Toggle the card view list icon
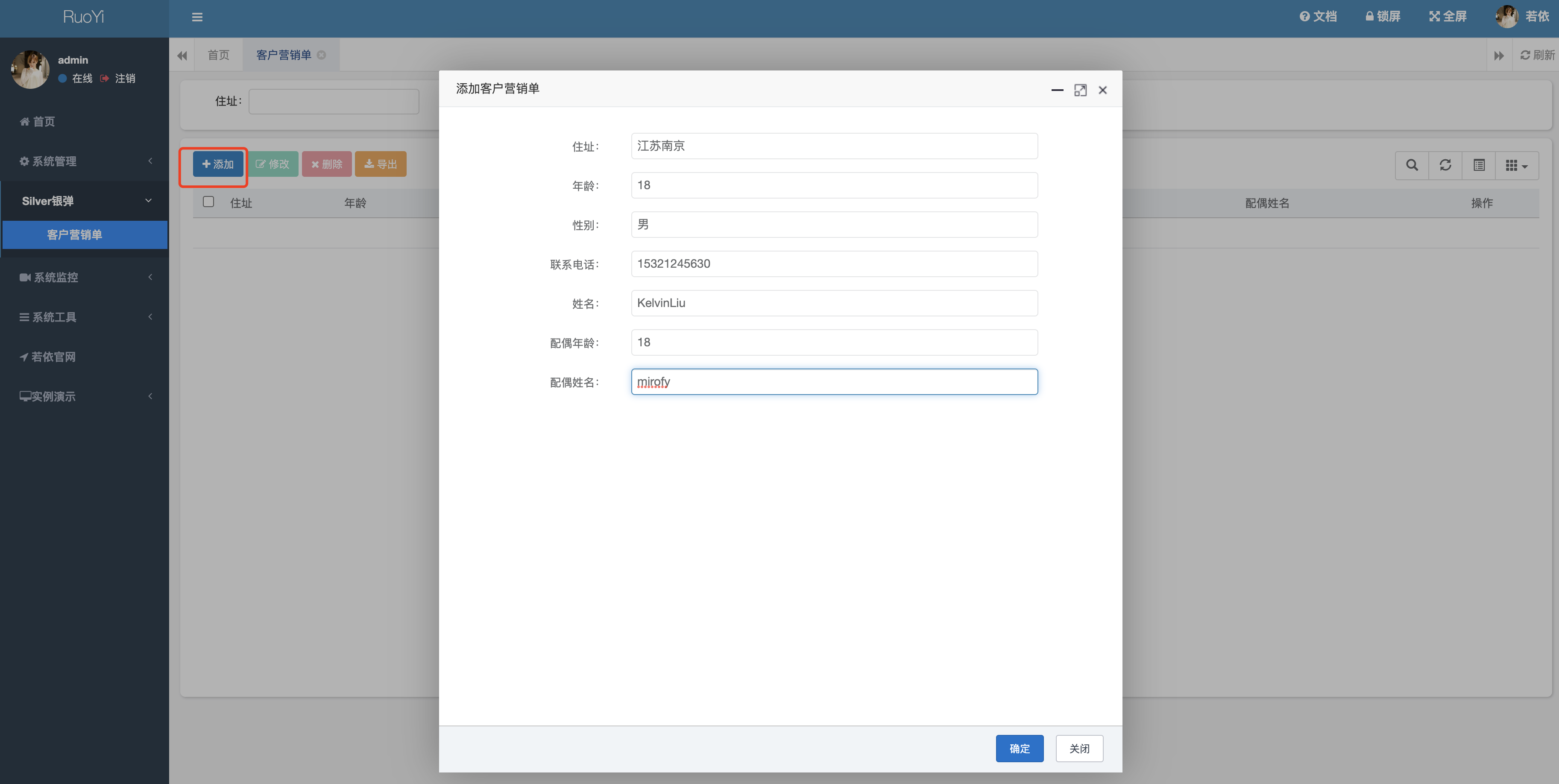Image resolution: width=1559 pixels, height=784 pixels. pos(1479,165)
